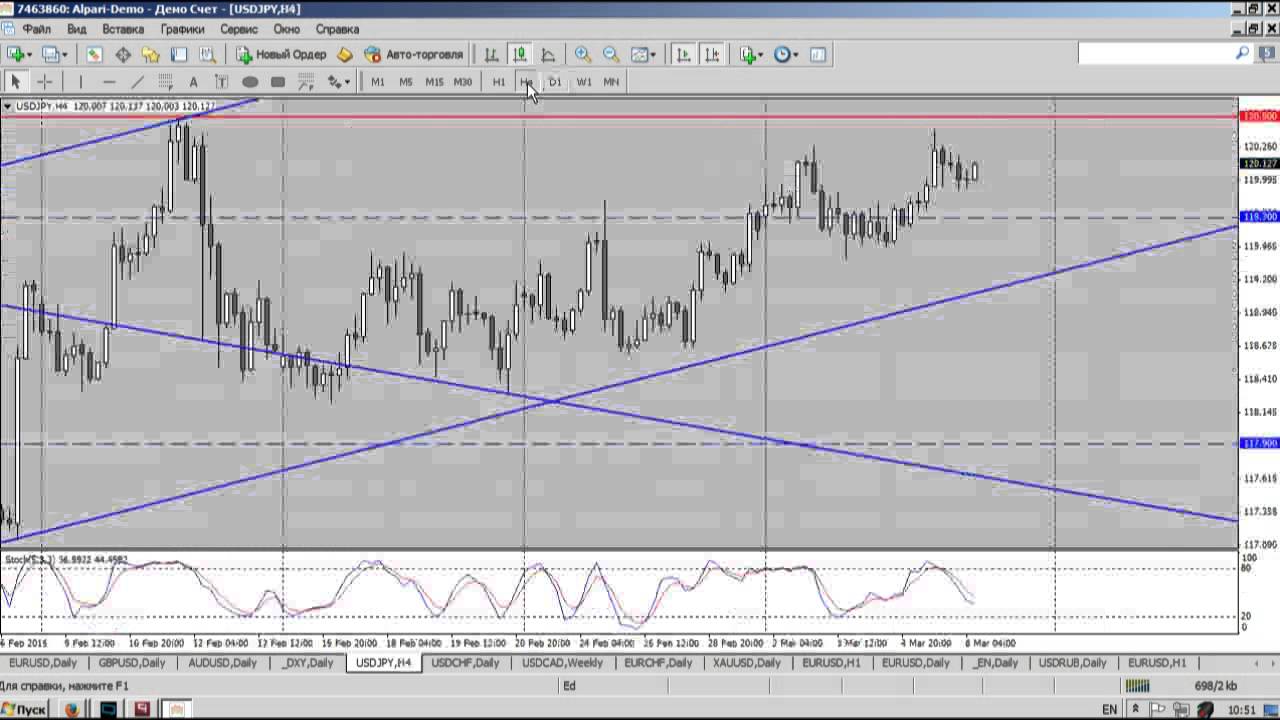This screenshot has width=1280, height=720.
Task: Open the periods clock dropdown
Action: (x=786, y=55)
